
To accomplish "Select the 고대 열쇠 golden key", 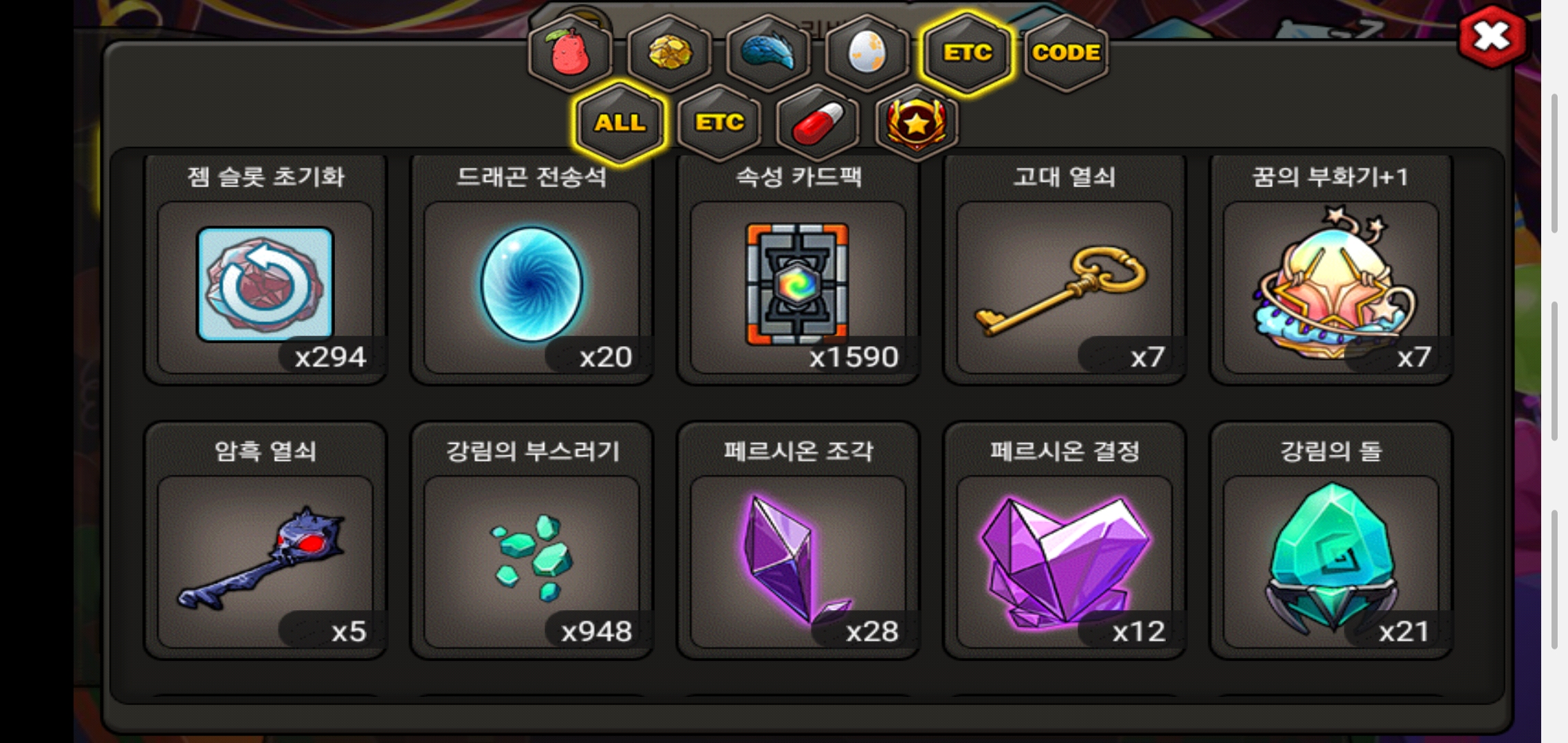I will pyautogui.click(x=1065, y=270).
